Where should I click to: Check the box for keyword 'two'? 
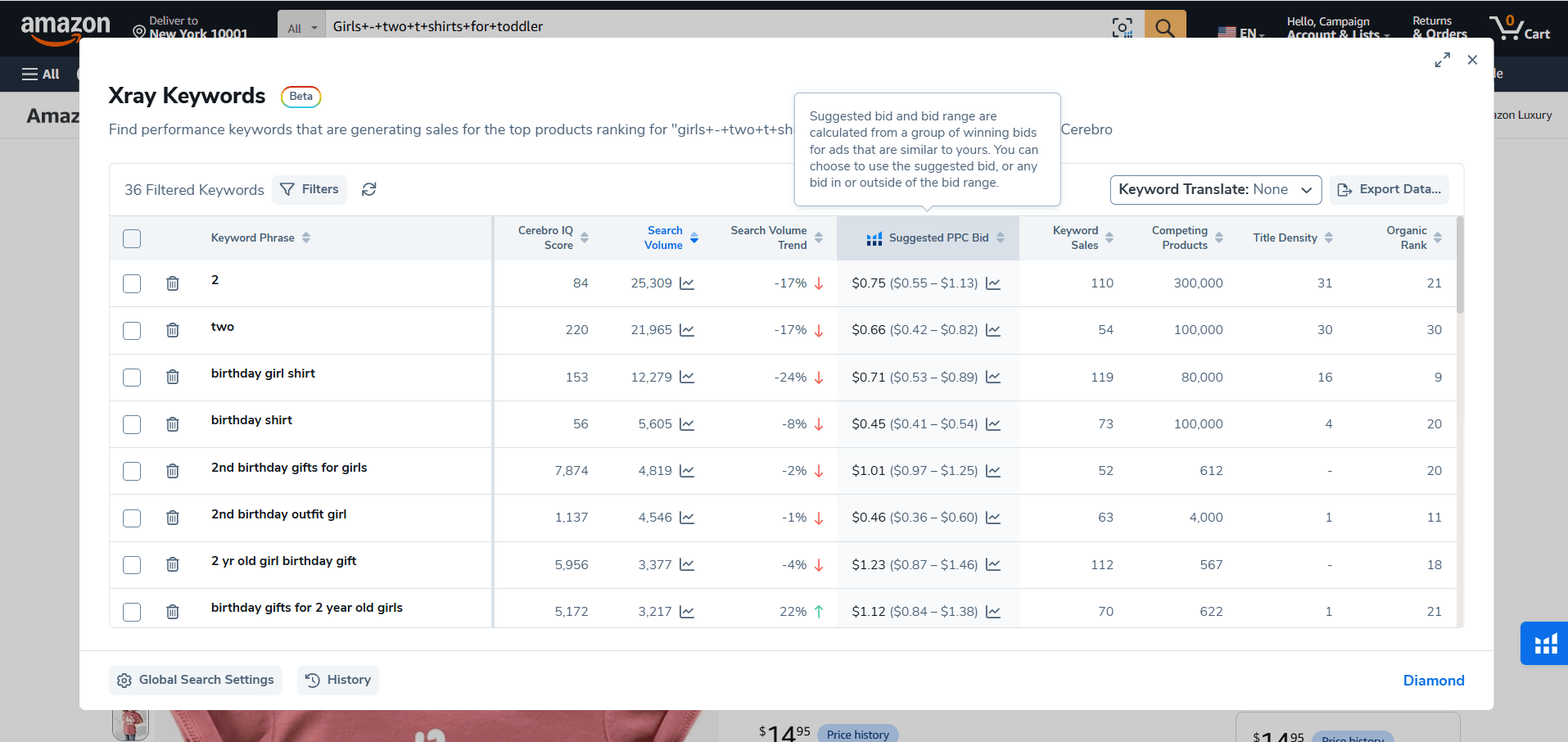pyautogui.click(x=132, y=330)
